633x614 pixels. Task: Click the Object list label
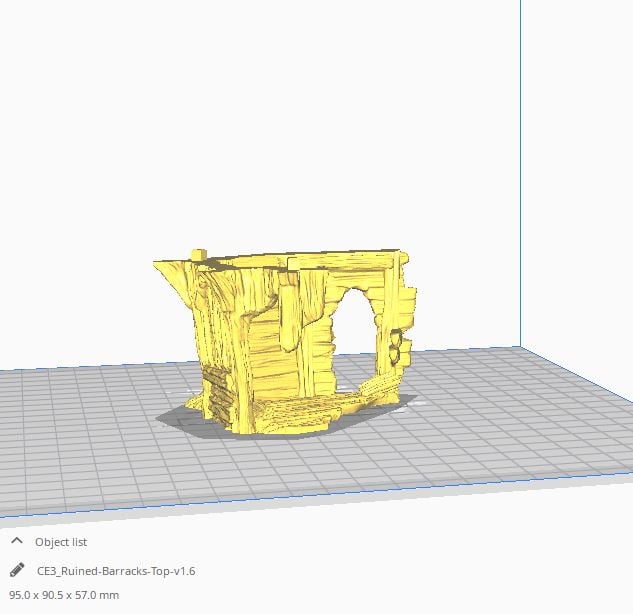(61, 542)
